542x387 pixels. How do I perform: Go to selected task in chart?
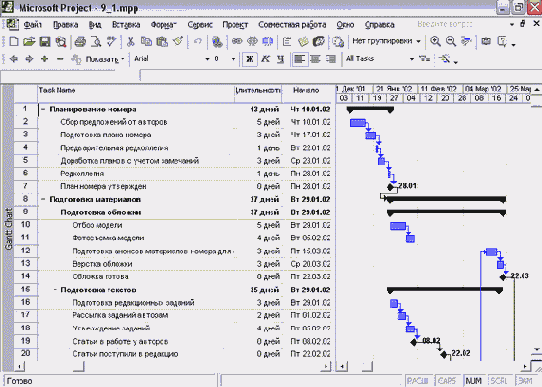pos(467,42)
